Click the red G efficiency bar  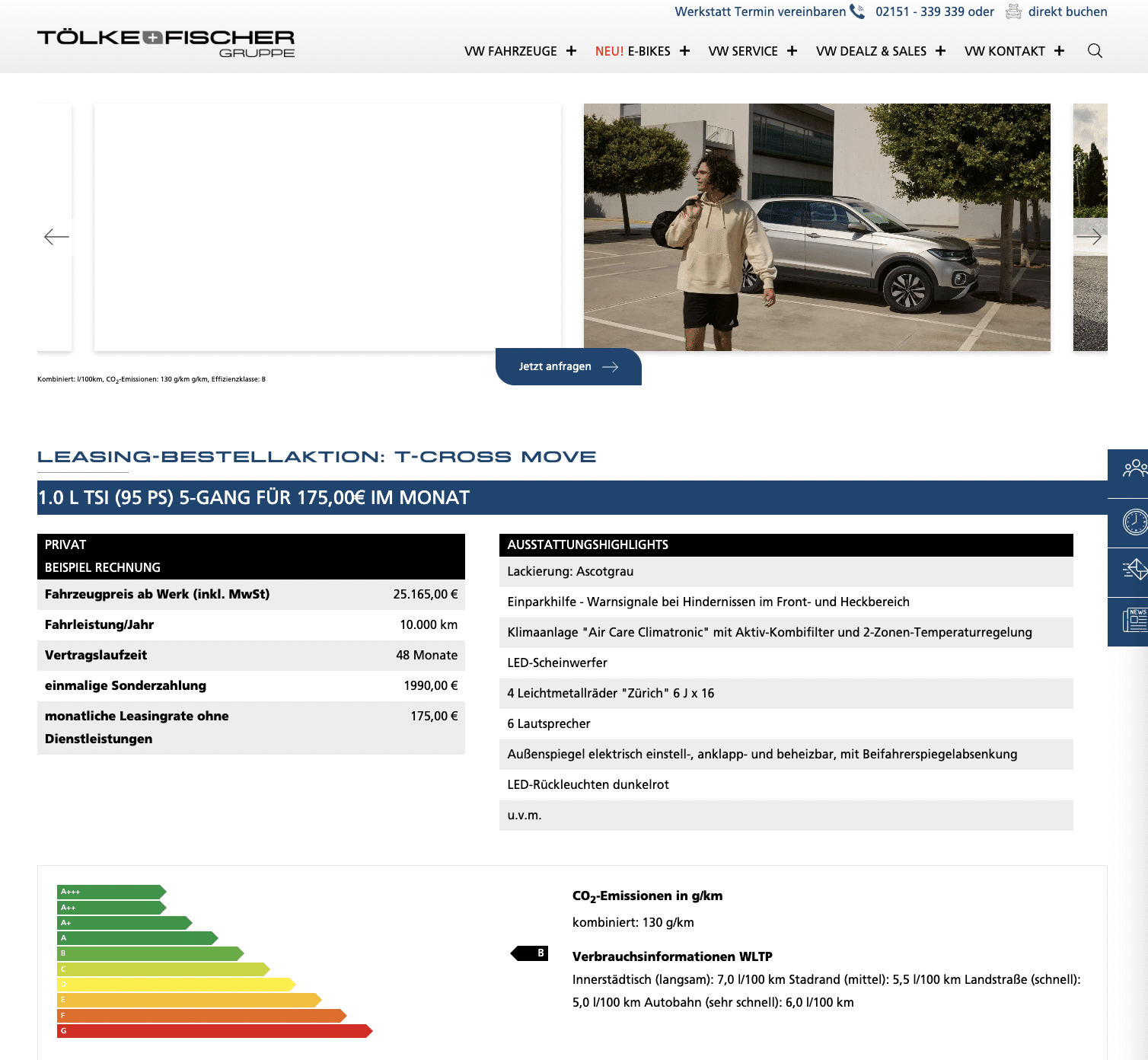[x=215, y=1031]
